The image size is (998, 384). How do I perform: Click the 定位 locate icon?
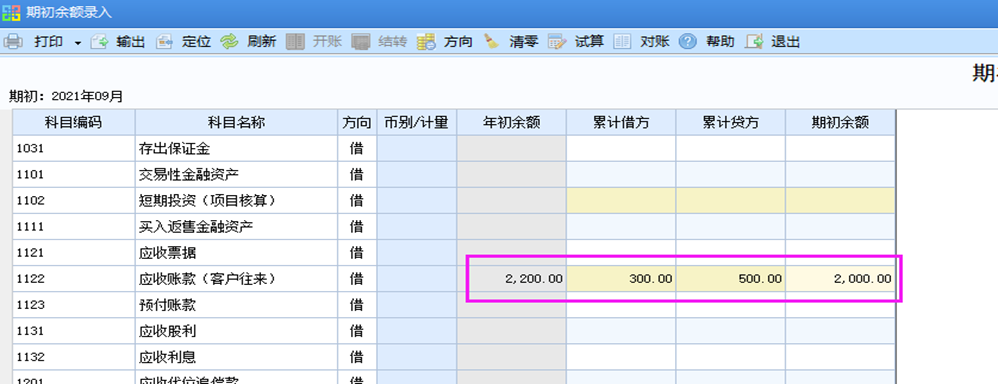pyautogui.click(x=164, y=42)
